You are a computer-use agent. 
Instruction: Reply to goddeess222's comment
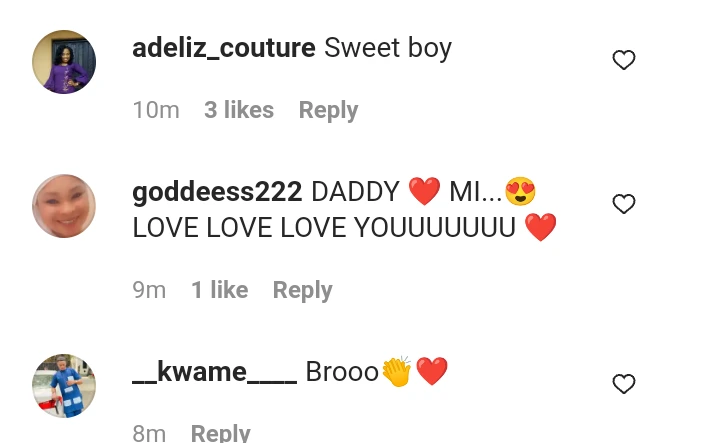click(303, 291)
